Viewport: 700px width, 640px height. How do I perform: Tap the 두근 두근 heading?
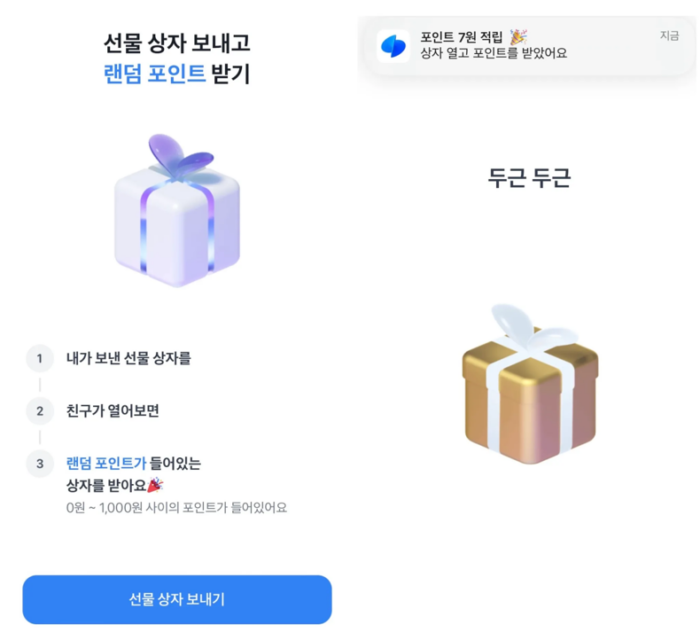click(529, 178)
